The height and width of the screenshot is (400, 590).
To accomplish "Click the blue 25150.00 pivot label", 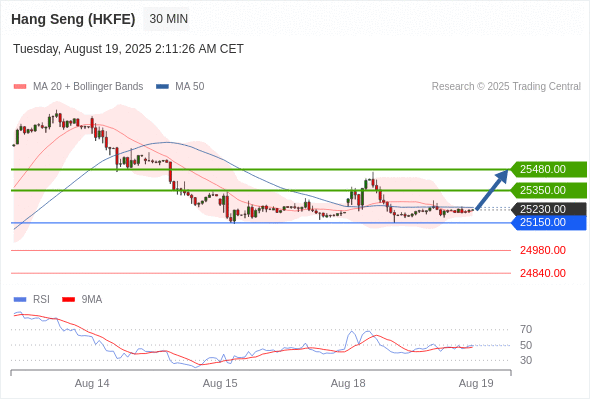I will click(x=549, y=223).
